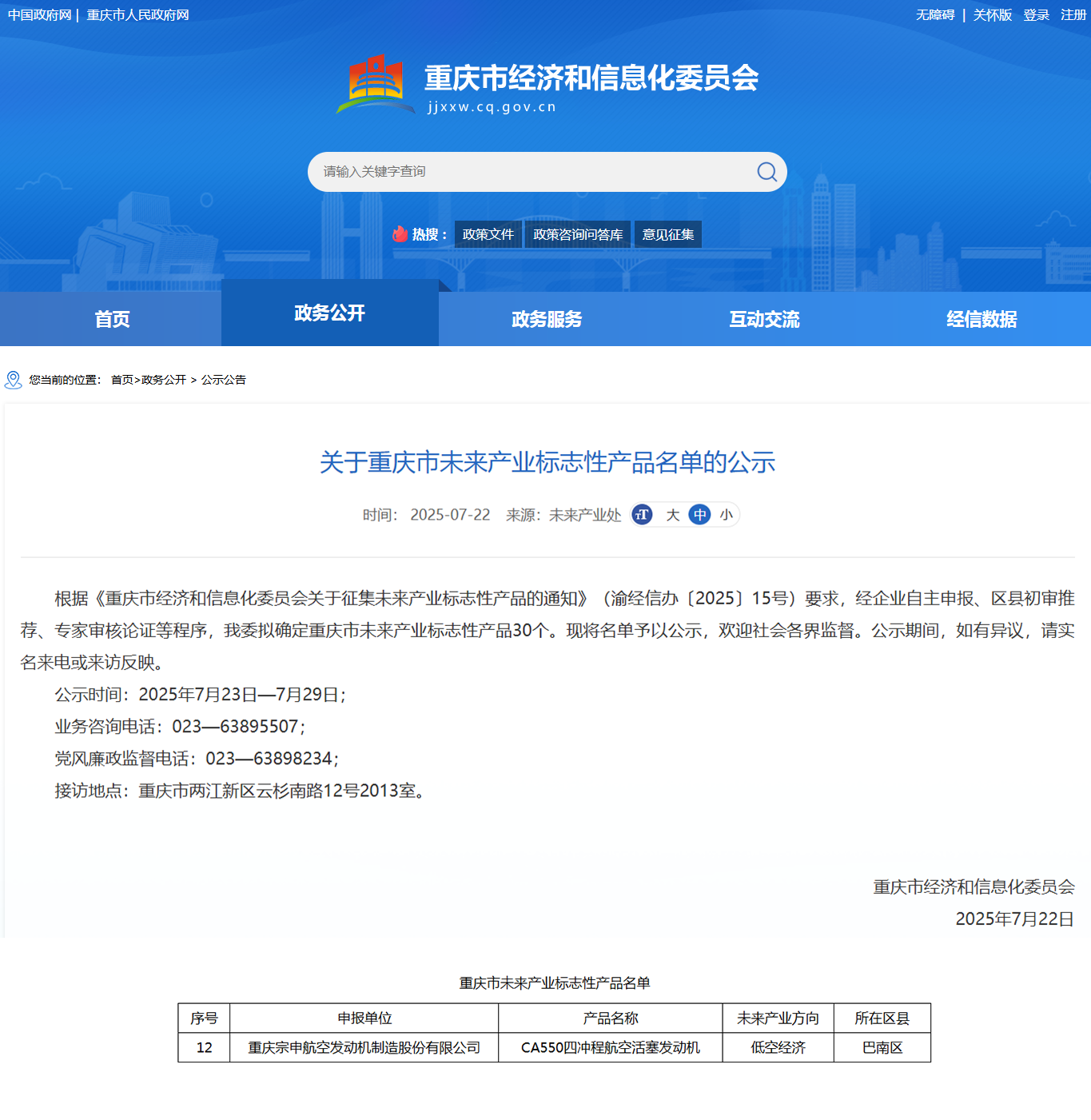Image resolution: width=1091 pixels, height=1120 pixels.
Task: Click the 意见征集 hot search button
Action: pyautogui.click(x=667, y=233)
